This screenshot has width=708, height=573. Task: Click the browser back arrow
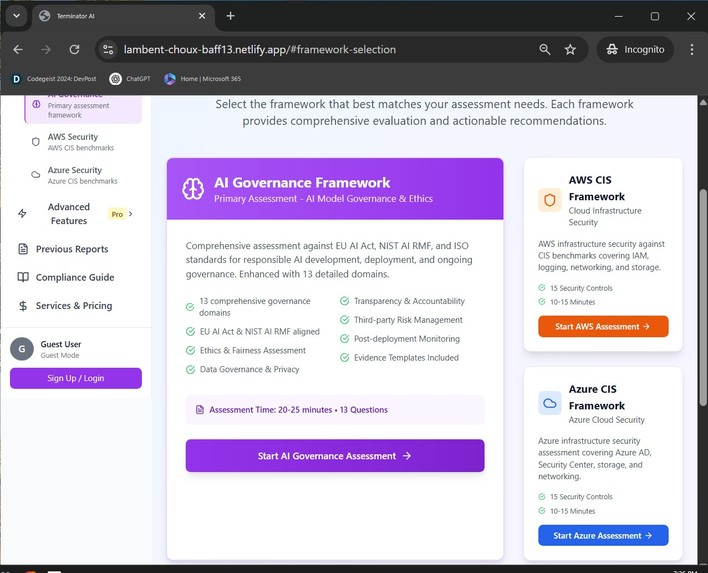coord(18,50)
